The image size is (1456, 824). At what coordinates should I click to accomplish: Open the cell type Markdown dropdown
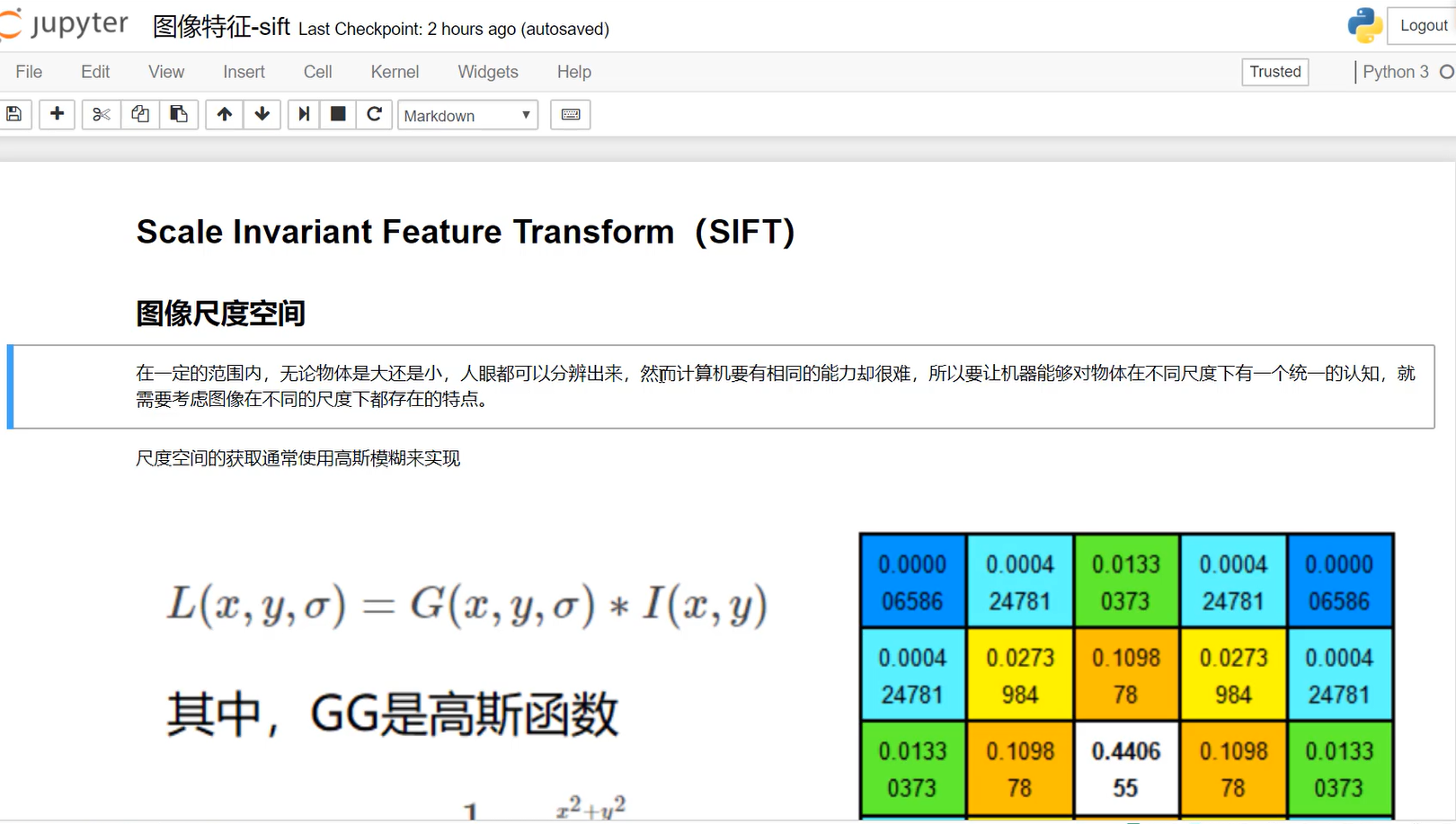[x=467, y=115]
